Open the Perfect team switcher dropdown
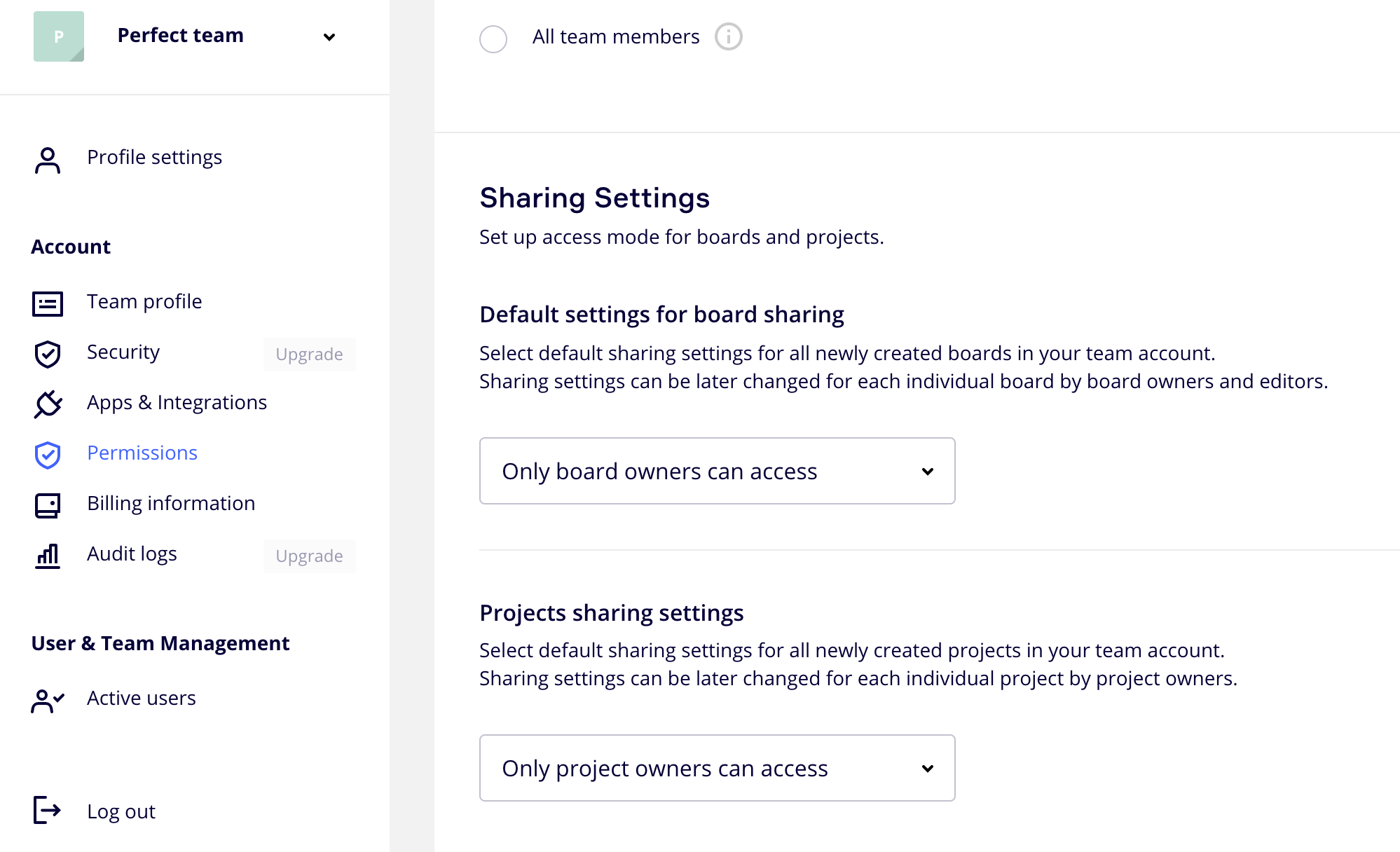The width and height of the screenshot is (1400, 852). click(x=329, y=37)
